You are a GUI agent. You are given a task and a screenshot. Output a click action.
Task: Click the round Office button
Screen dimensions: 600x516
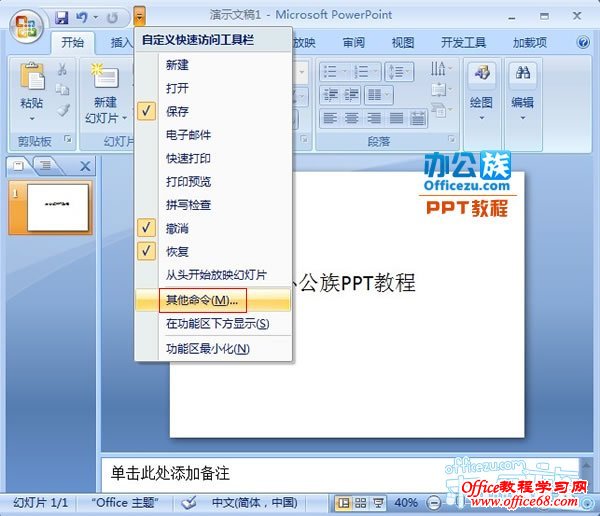point(26,26)
